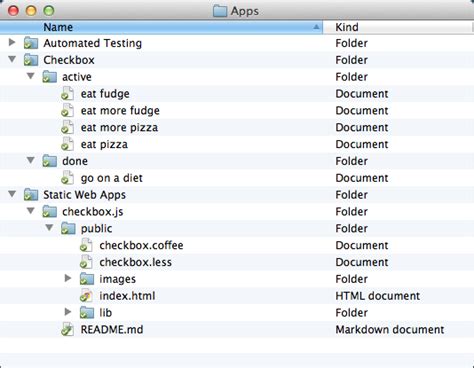Collapse the public folder
Screen dimensions: 474x368
(49, 228)
